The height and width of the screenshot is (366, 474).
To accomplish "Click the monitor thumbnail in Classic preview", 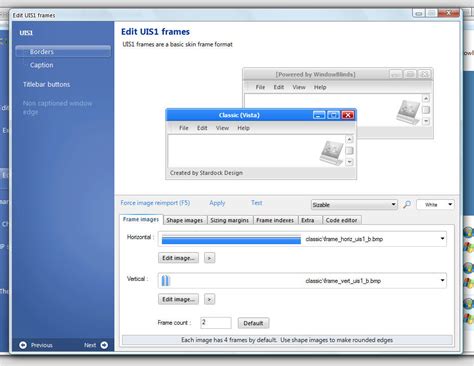I will [331, 153].
